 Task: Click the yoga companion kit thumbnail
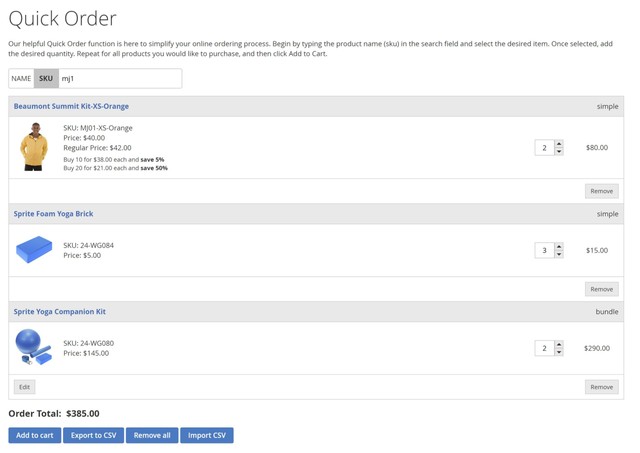coord(34,347)
